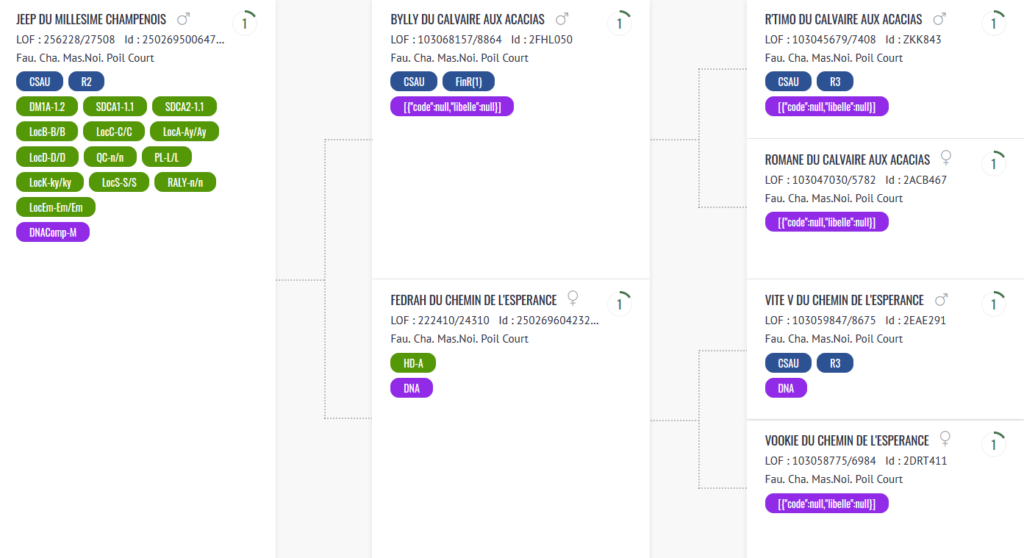This screenshot has width=1024, height=558.
Task: Select the DM1A-1.2 green tag
Action: coord(47,107)
